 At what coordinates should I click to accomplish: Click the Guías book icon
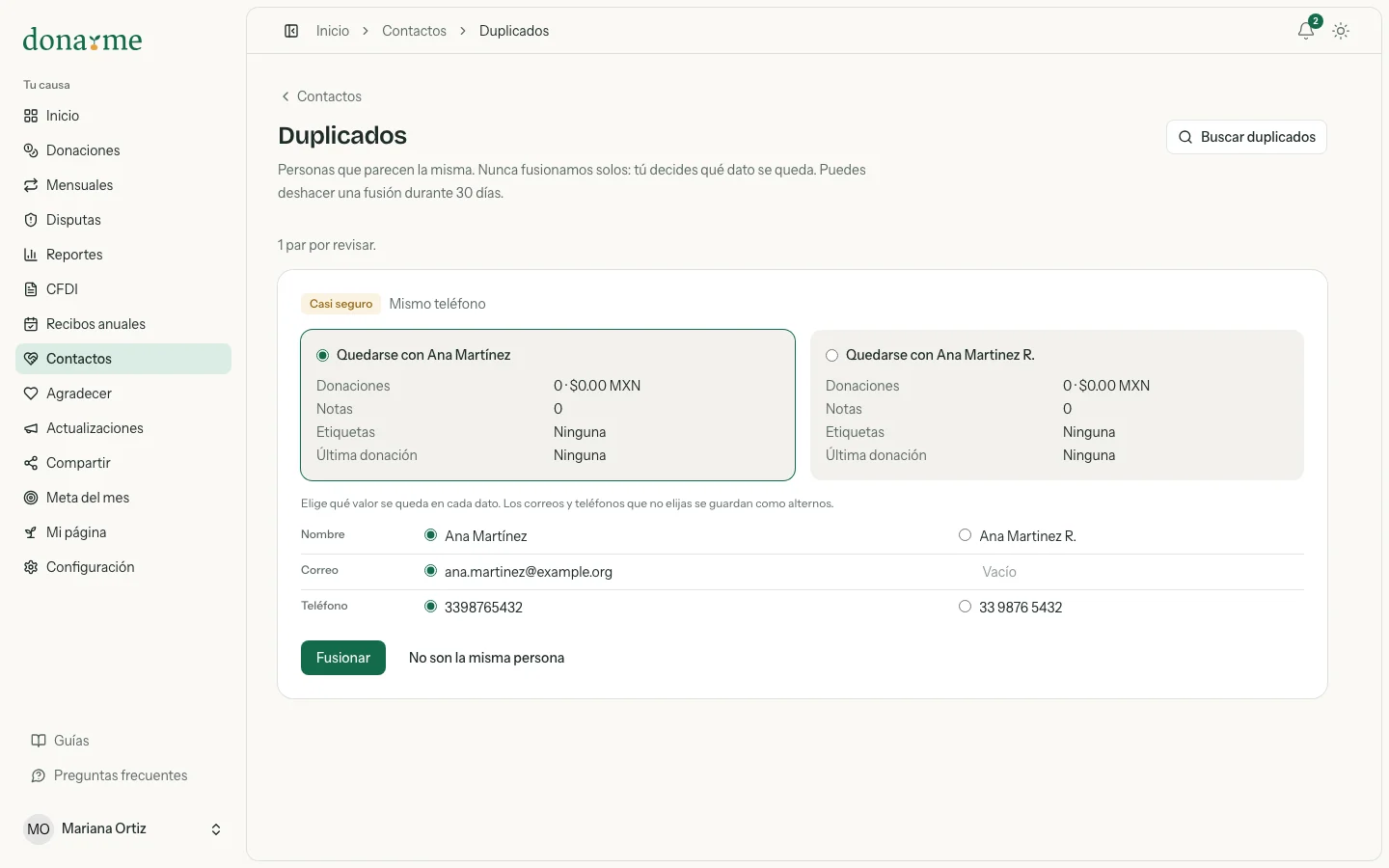[x=39, y=741]
